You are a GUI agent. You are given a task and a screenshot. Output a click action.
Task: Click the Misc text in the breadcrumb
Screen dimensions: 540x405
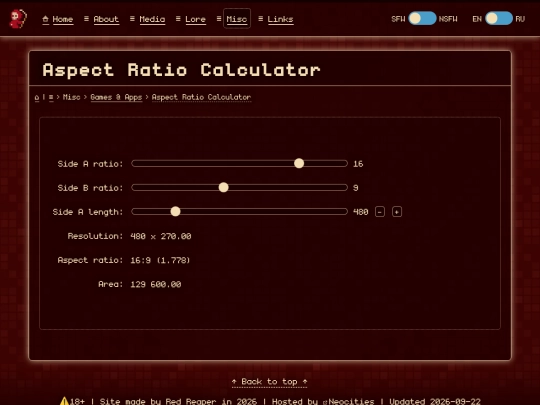coord(72,97)
